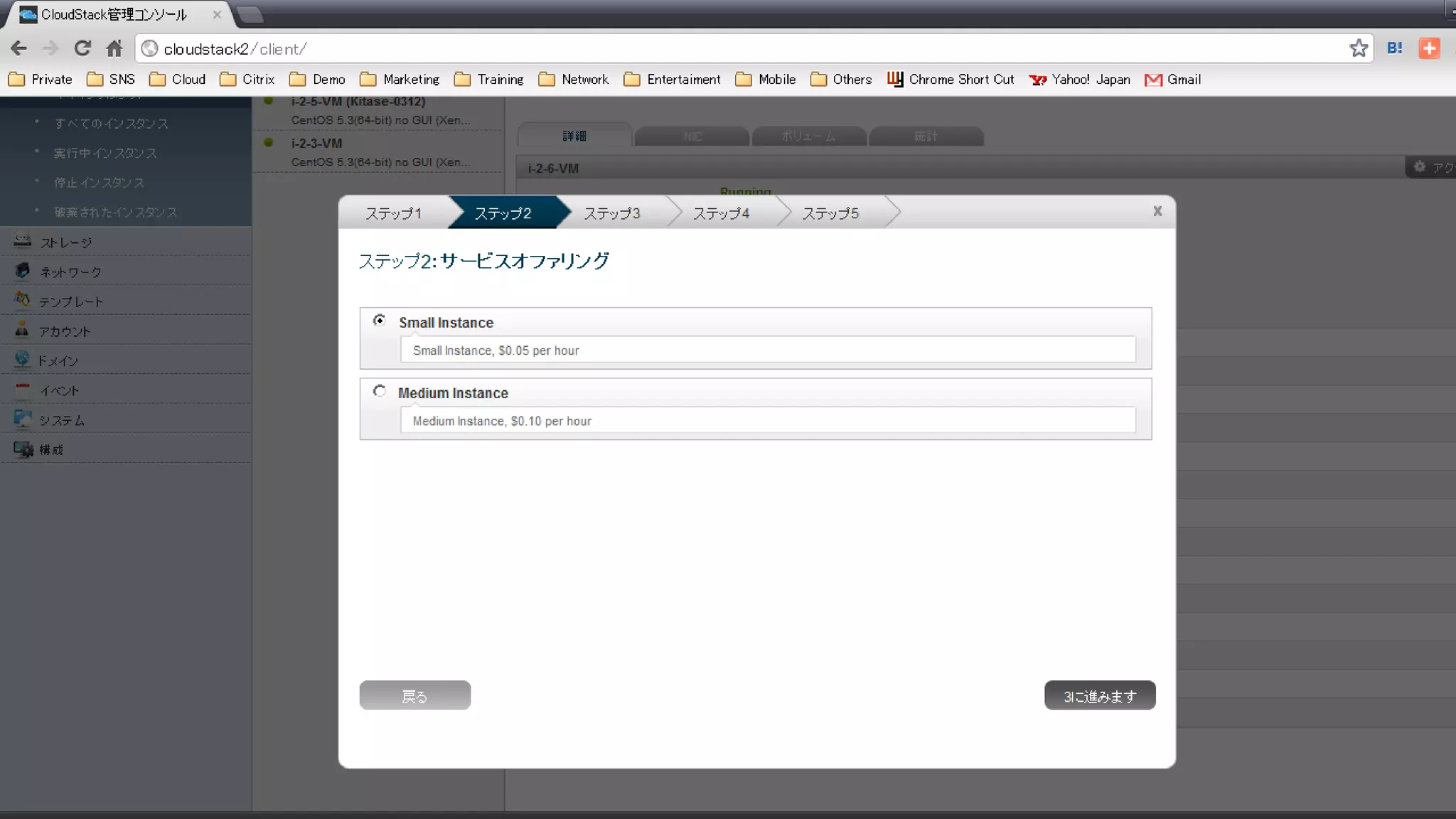Click the 3に進みます next button
This screenshot has width=1456, height=819.
click(1099, 696)
